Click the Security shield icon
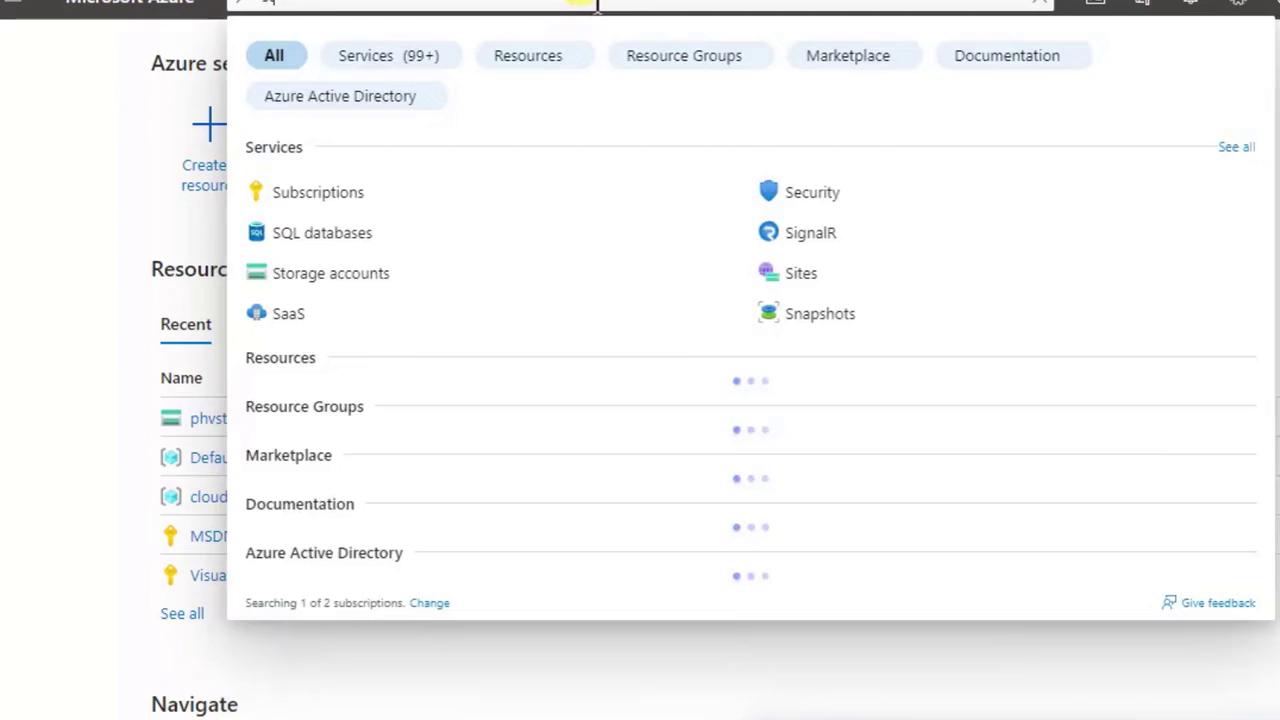Viewport: 1280px width, 720px height. click(768, 191)
